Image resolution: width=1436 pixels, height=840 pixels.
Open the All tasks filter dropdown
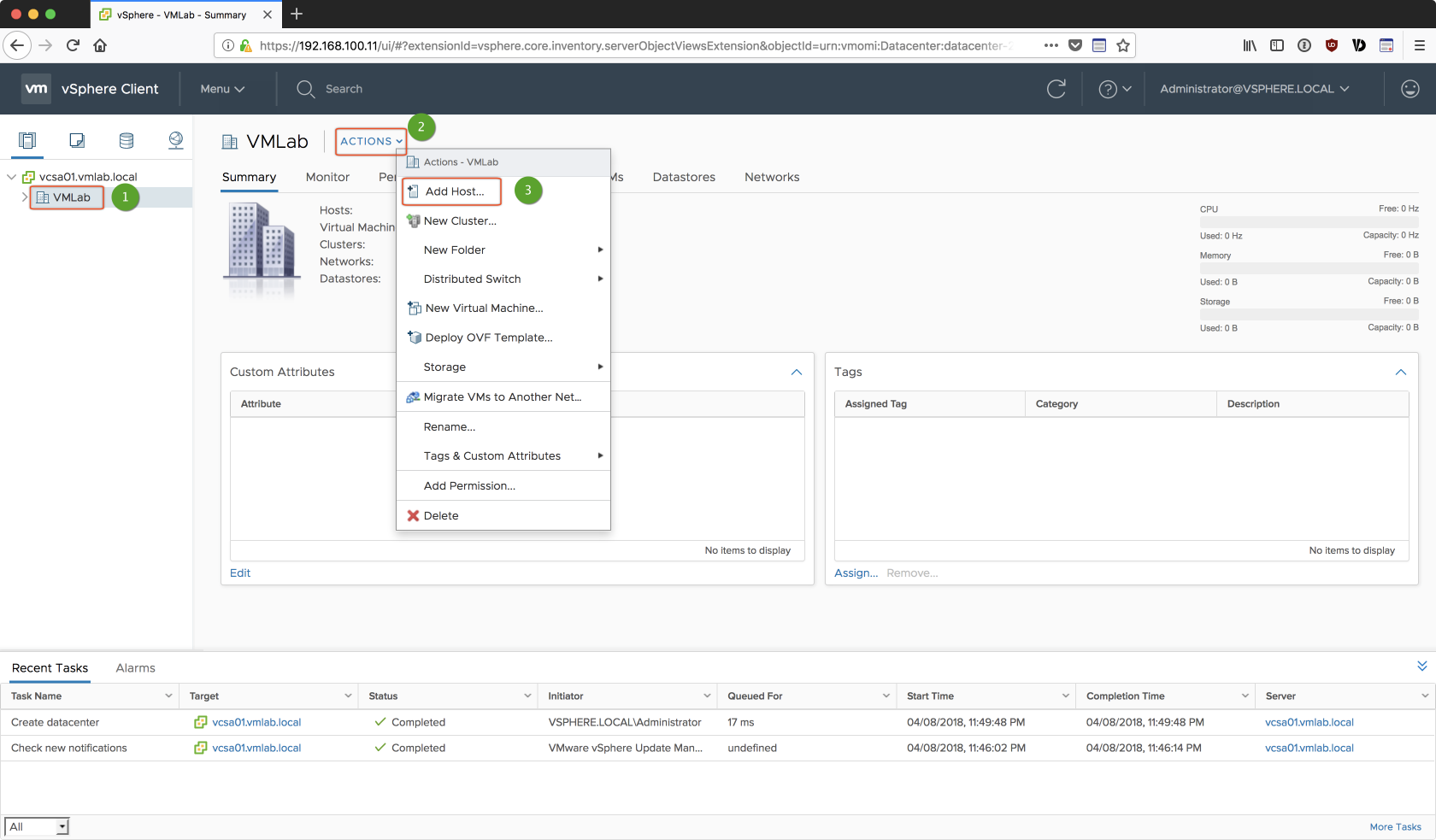pyautogui.click(x=37, y=826)
